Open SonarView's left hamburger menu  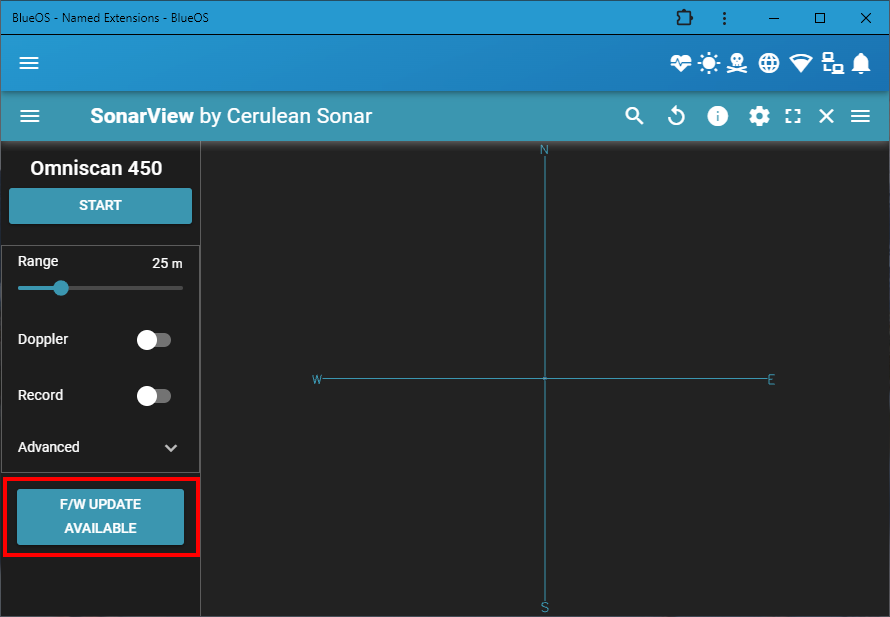[29, 116]
